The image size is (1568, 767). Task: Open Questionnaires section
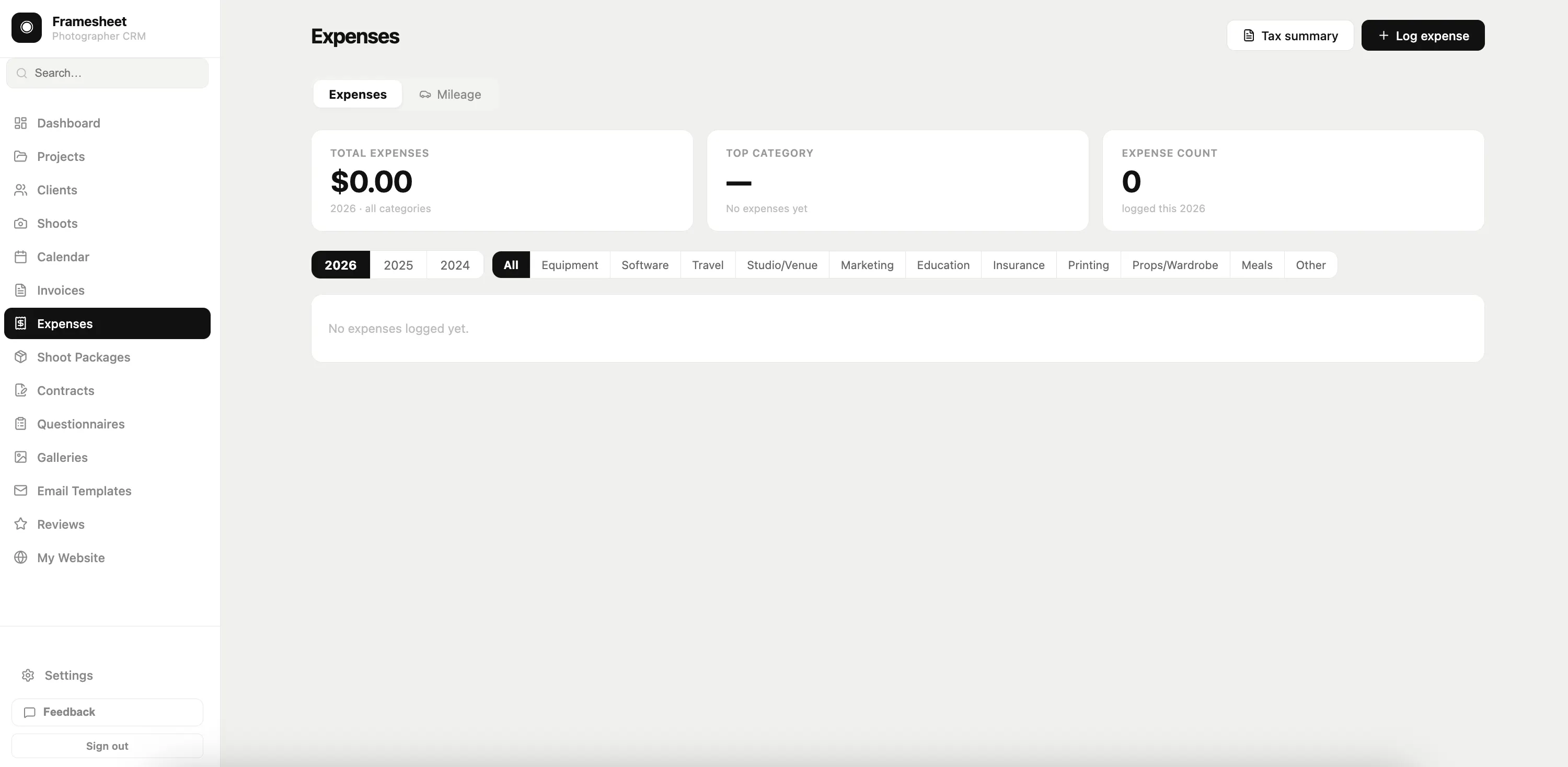[x=107, y=424]
